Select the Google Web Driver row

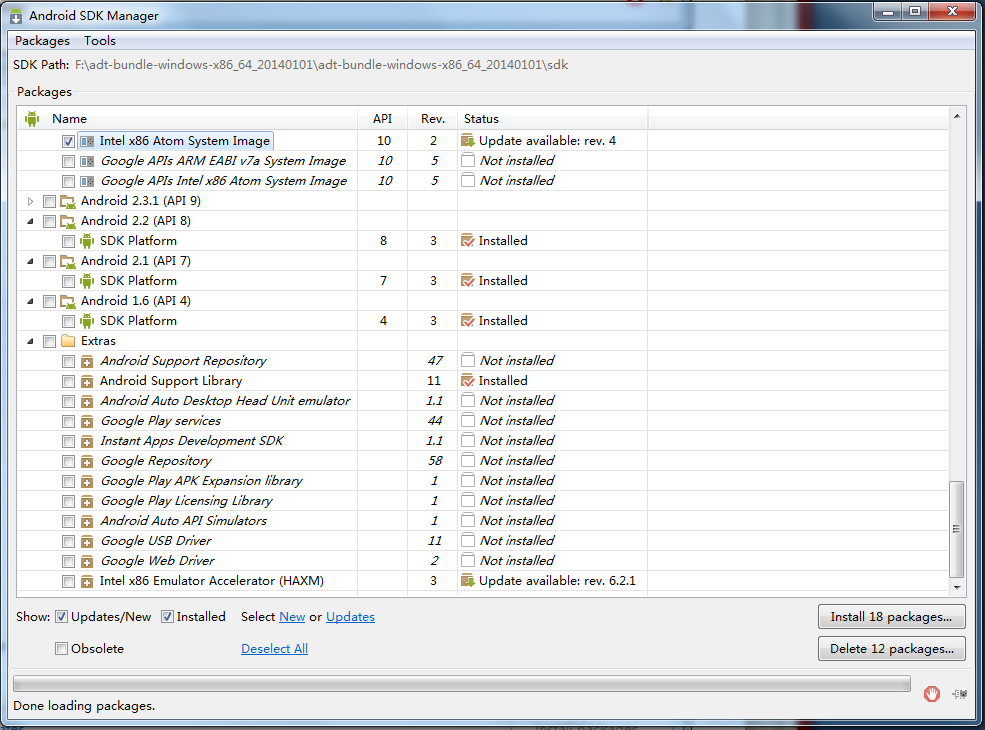[x=482, y=561]
